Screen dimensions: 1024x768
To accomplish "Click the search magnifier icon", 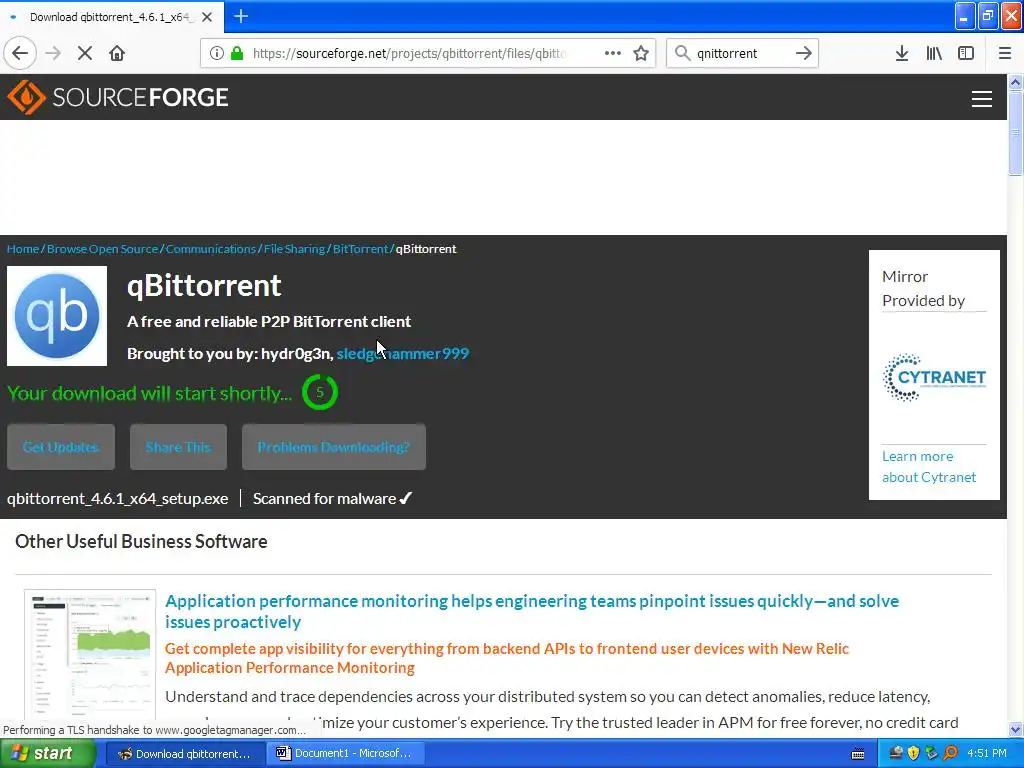I will coord(682,53).
